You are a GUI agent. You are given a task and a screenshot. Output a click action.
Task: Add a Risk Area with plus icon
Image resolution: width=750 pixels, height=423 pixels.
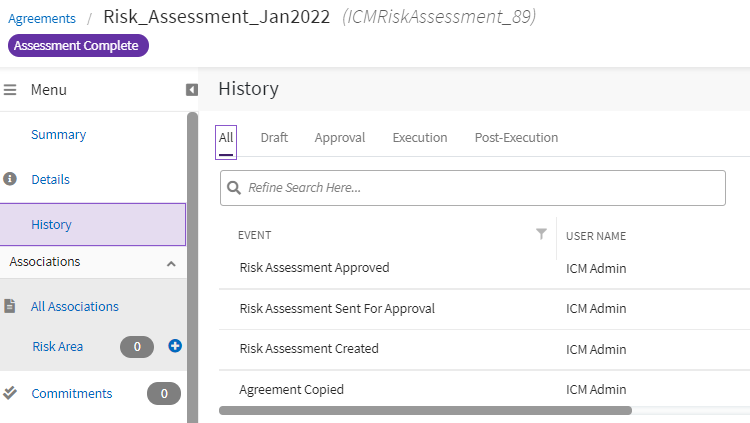coord(175,346)
